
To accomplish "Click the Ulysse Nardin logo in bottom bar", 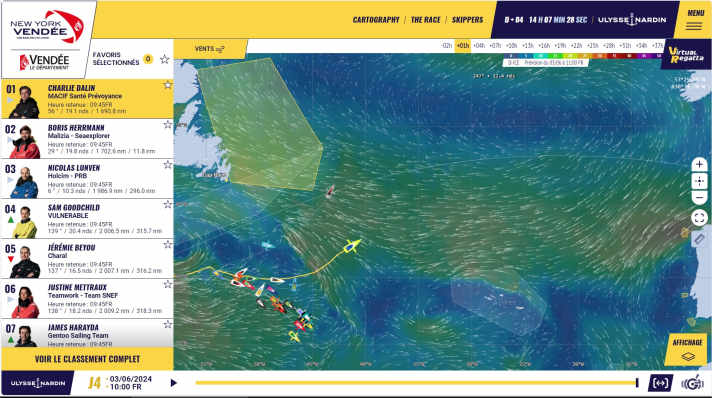I will click(38, 383).
